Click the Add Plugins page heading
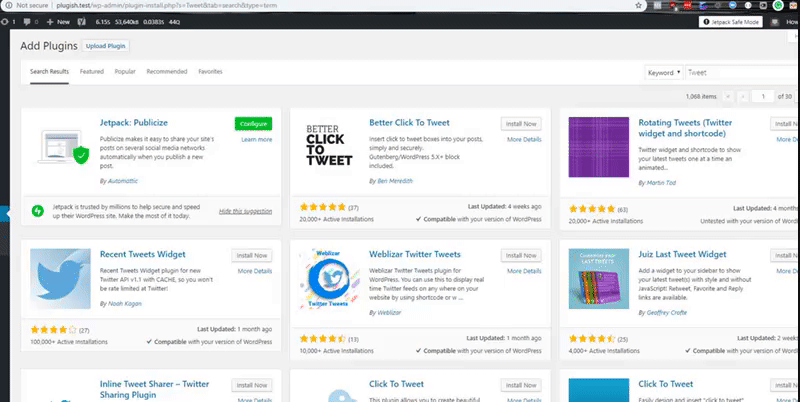 (x=49, y=46)
